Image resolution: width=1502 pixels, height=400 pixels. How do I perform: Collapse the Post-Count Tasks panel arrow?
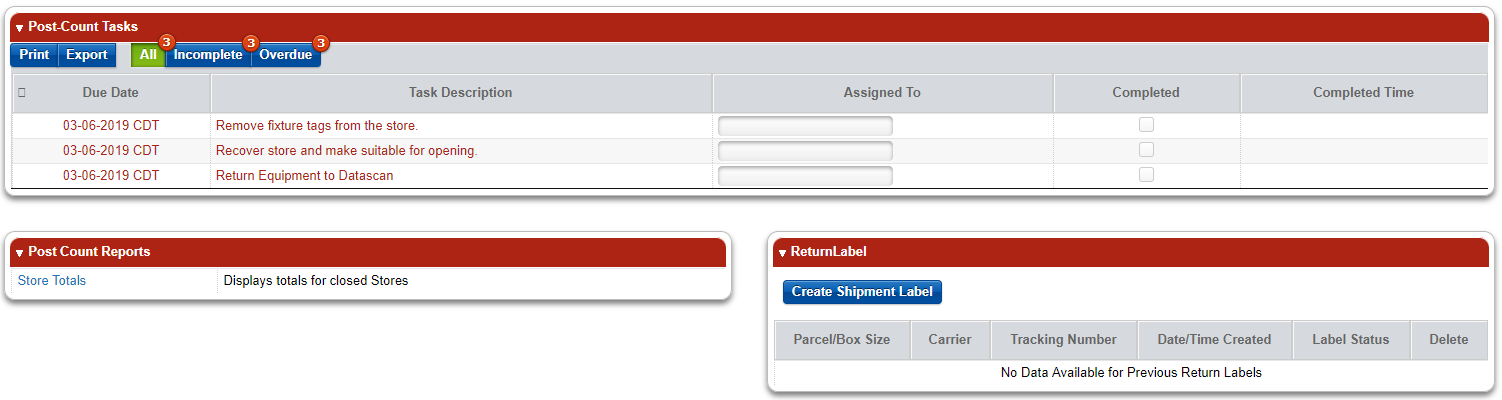click(19, 28)
